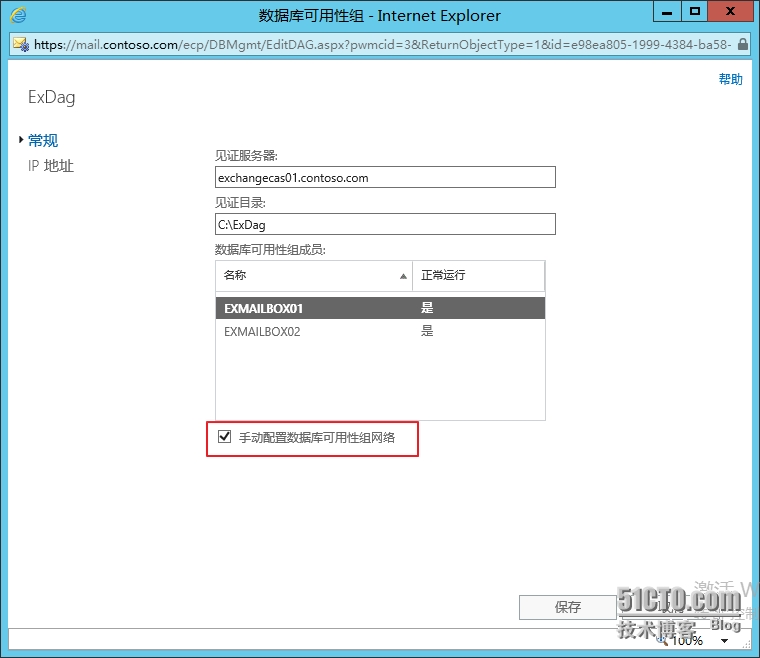Viewport: 760px width, 658px height.
Task: Click the lock security icon in address bar
Action: (743, 45)
